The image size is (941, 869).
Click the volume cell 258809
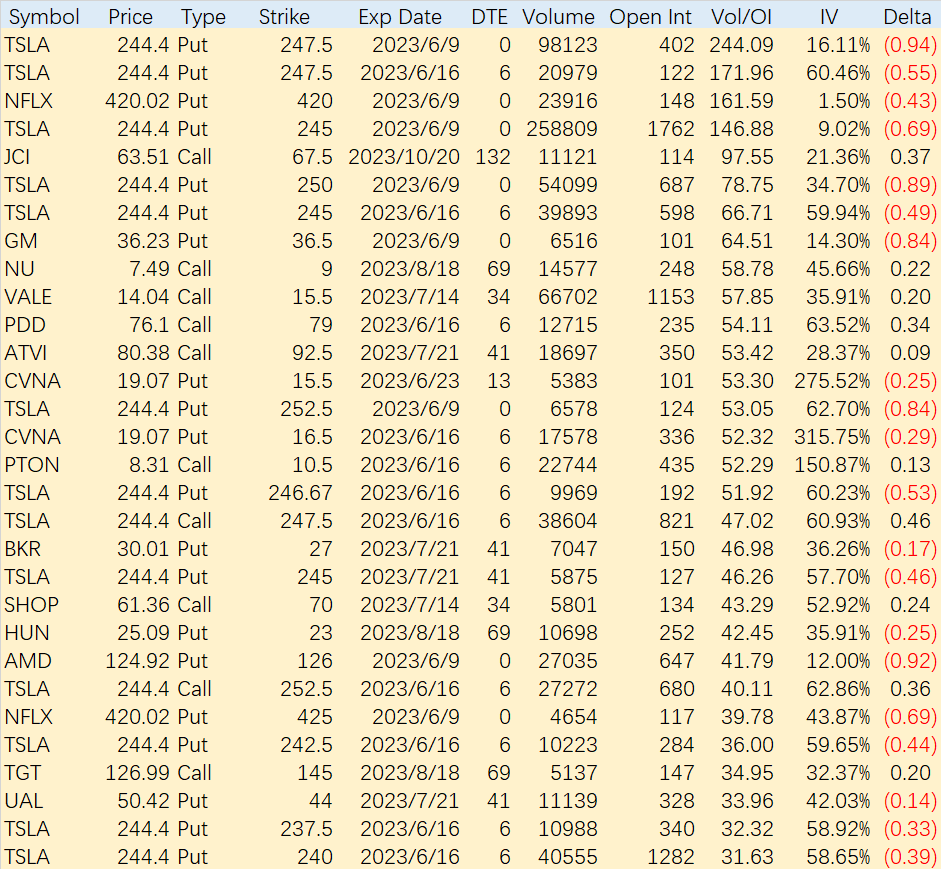(562, 129)
